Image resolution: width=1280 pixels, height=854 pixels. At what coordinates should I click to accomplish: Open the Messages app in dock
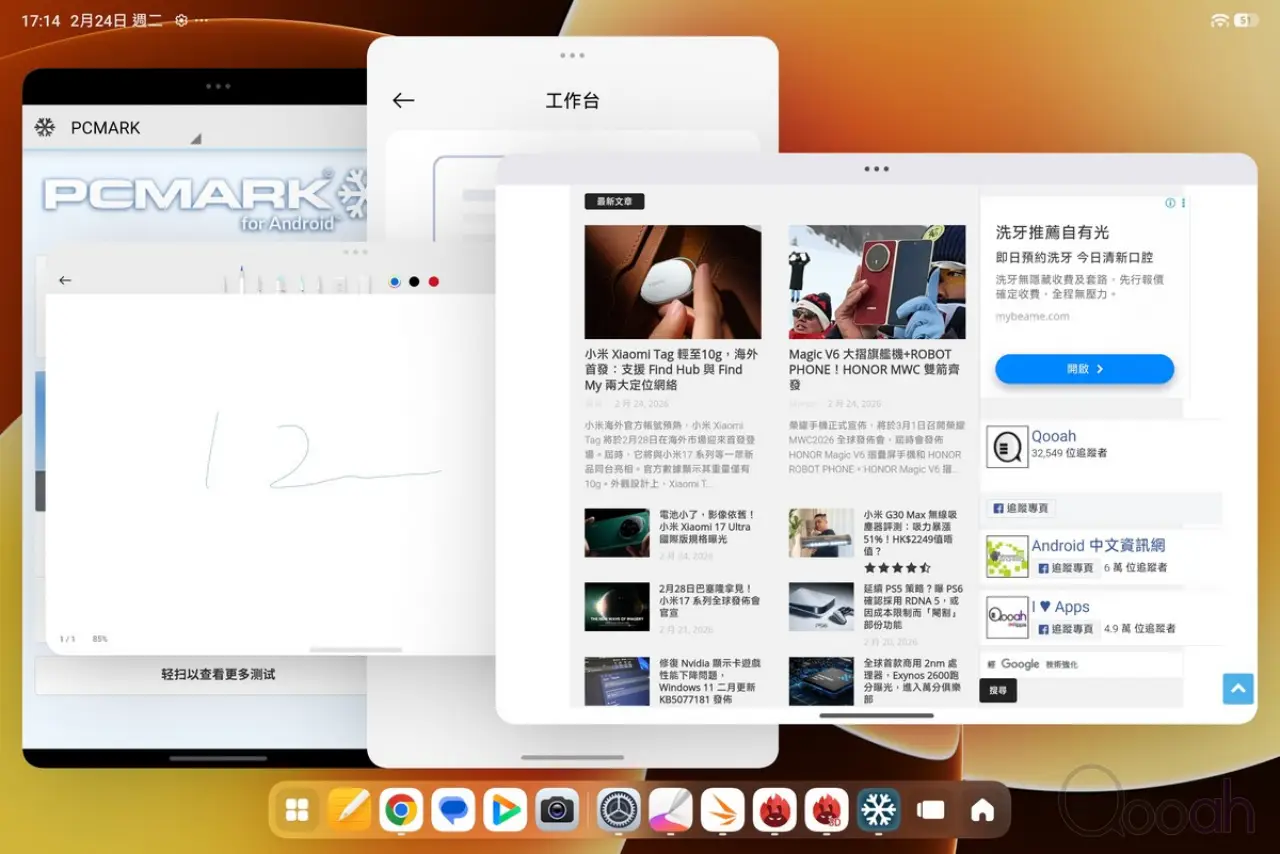coord(453,810)
